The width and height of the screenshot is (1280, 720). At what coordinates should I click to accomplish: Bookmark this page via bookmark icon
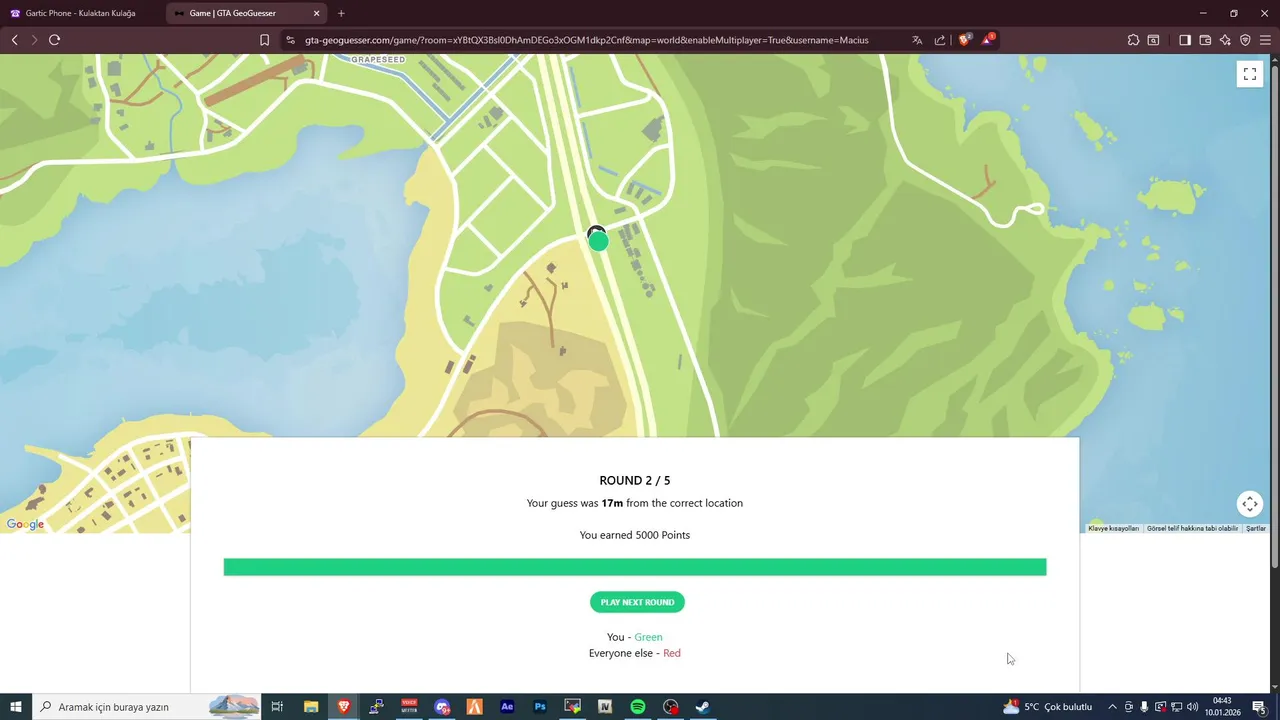click(x=264, y=40)
